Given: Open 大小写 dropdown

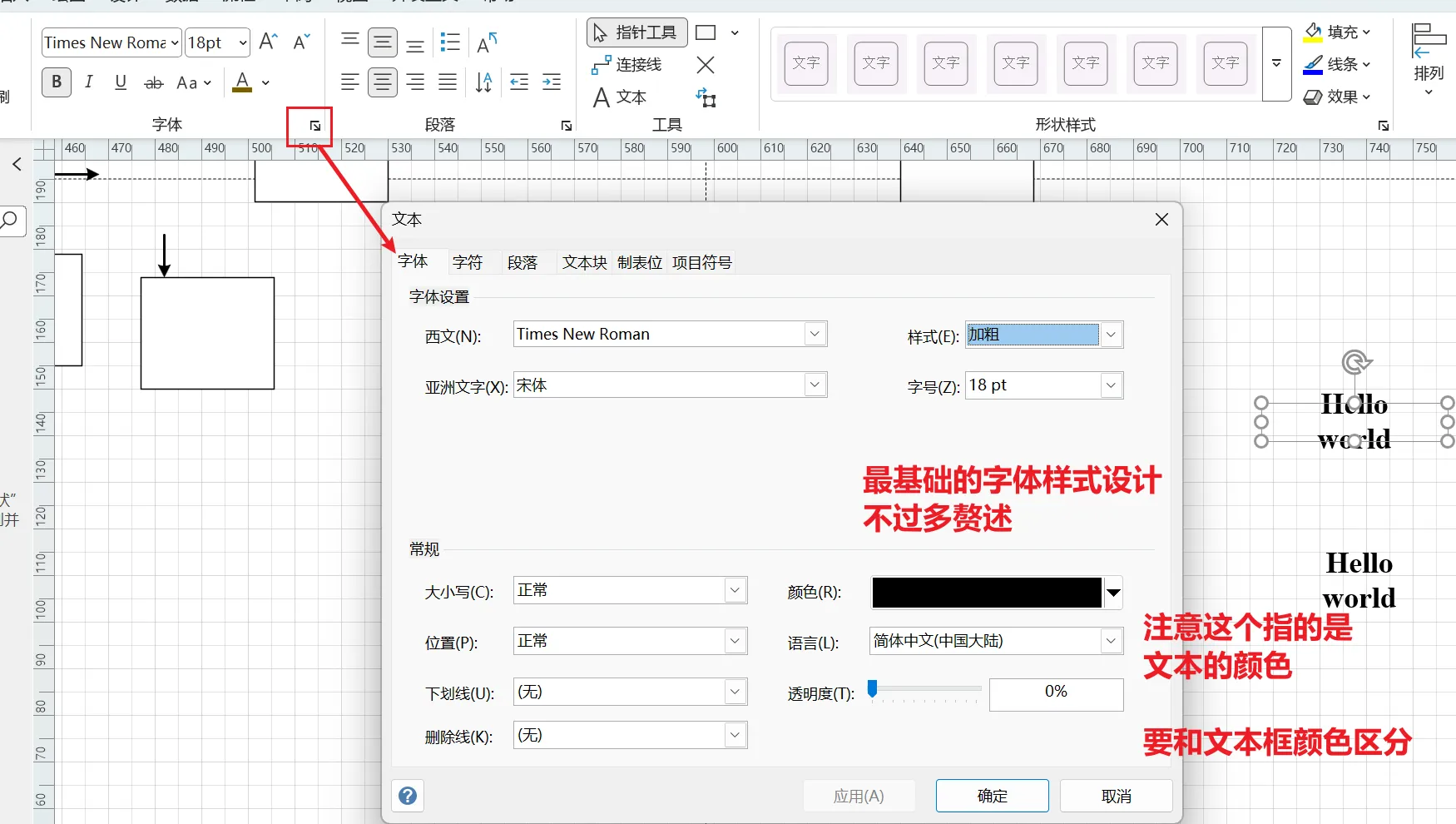Looking at the screenshot, I should click(x=735, y=590).
